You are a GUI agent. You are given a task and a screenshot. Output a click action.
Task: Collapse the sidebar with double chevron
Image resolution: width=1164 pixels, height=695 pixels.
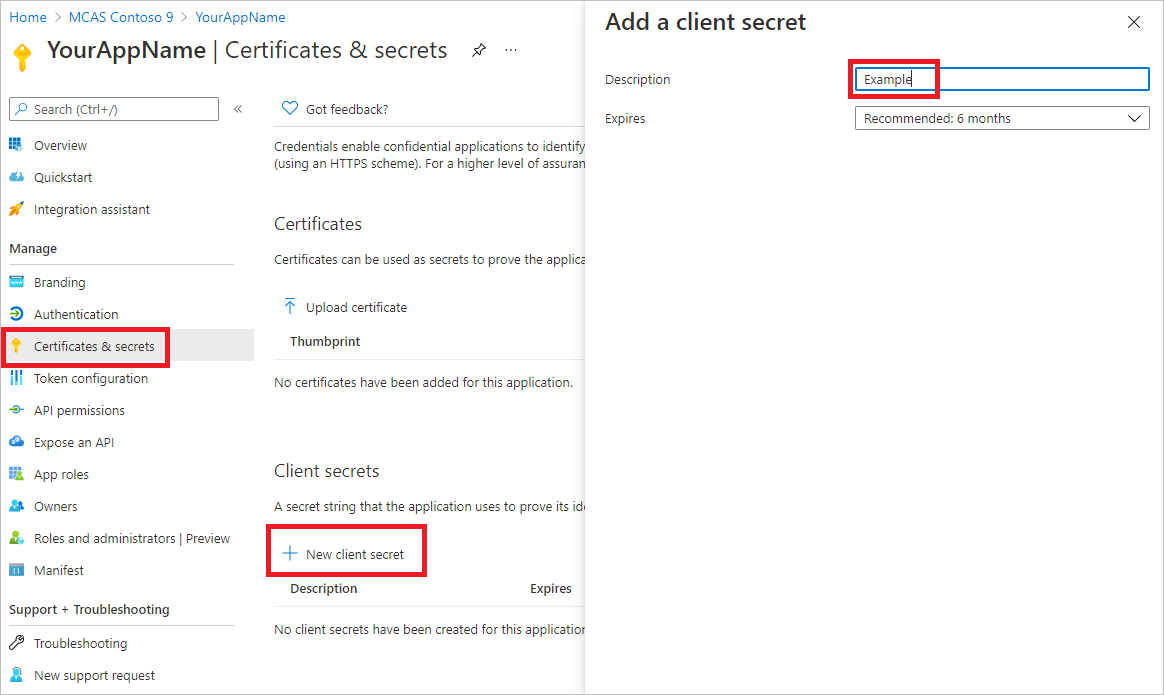(238, 109)
